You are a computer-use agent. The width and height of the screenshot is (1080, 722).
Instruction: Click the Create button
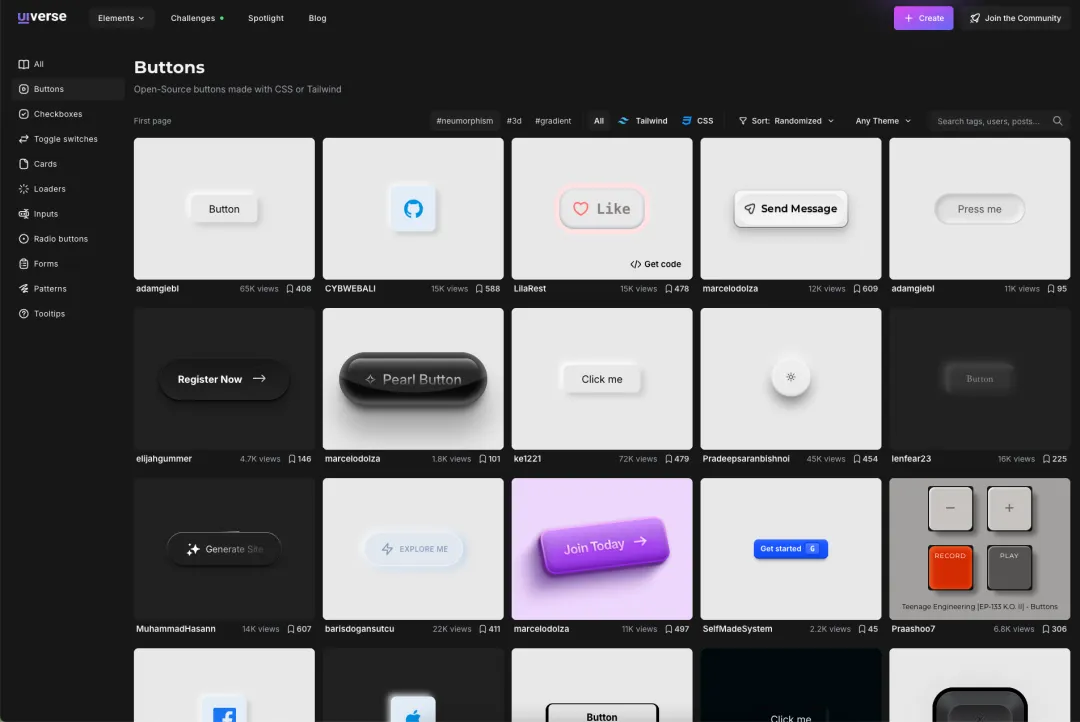click(923, 18)
